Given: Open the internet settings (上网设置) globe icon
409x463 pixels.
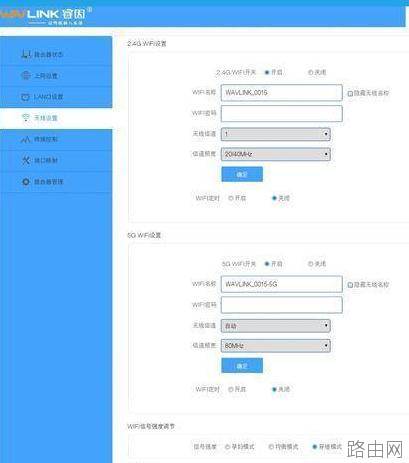Looking at the screenshot, I should click(26, 75).
